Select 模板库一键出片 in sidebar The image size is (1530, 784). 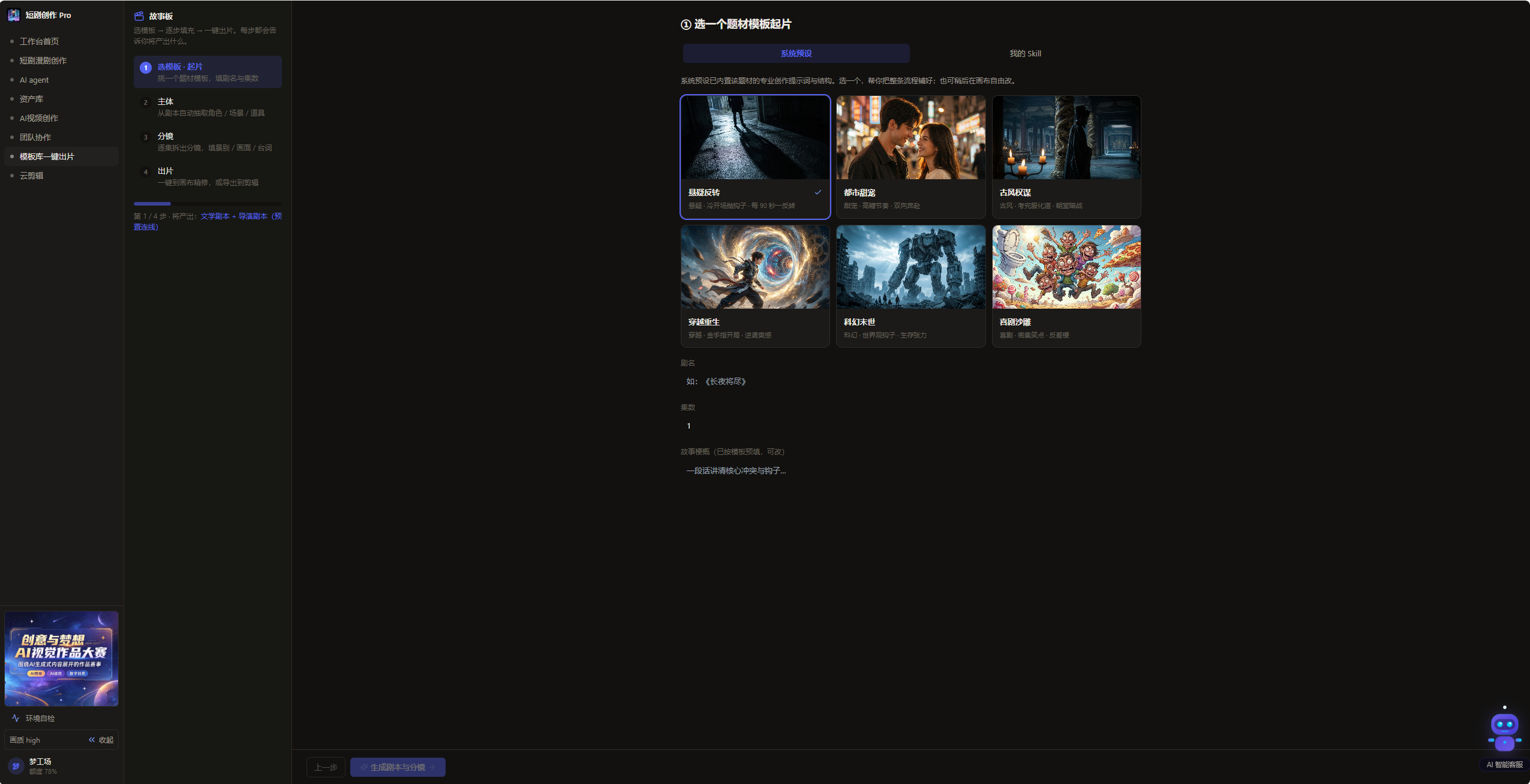62,156
